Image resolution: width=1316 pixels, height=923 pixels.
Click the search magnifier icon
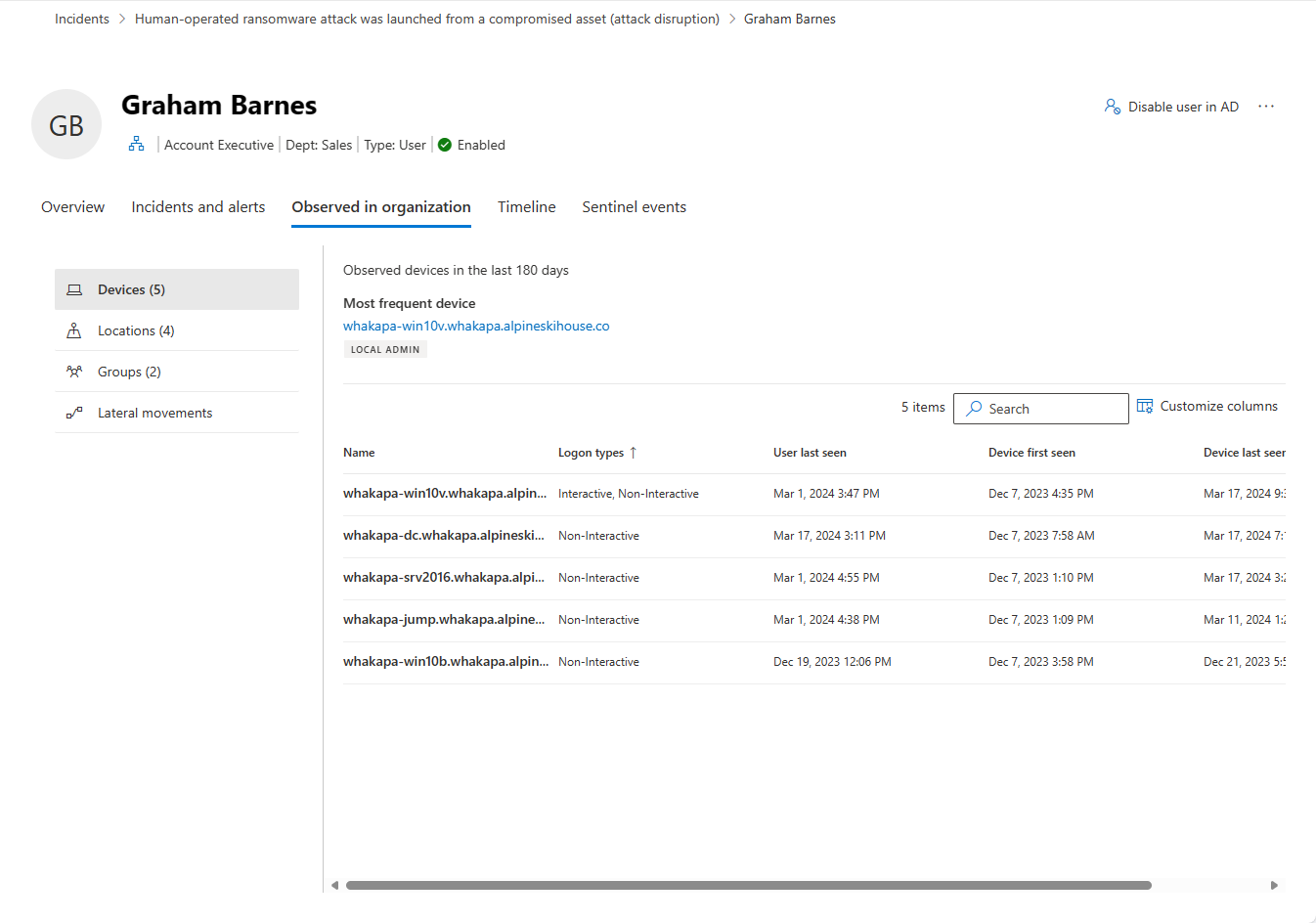(x=974, y=409)
